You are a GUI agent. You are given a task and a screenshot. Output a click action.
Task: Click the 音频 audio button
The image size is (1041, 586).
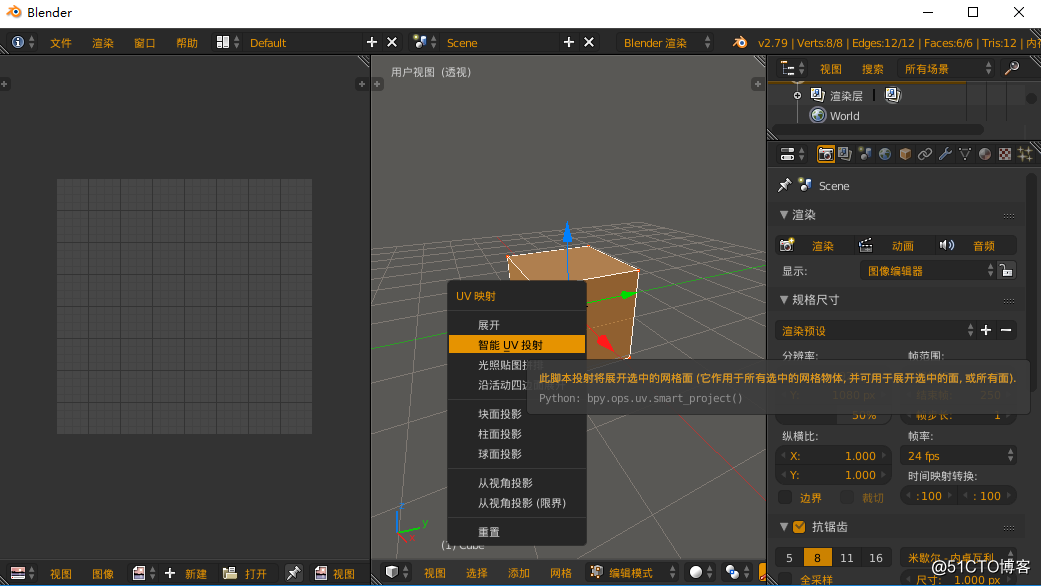[976, 246]
